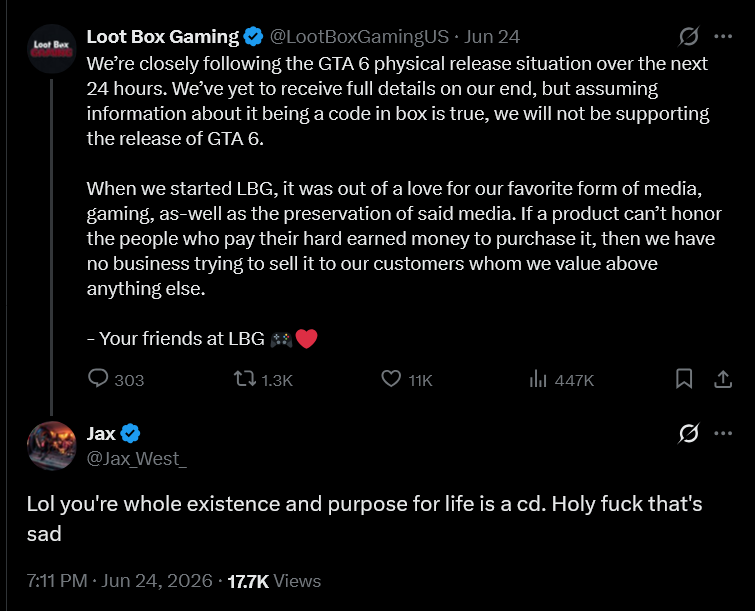
Task: Repost the Loot Box Gaming tweet
Action: [x=245, y=379]
